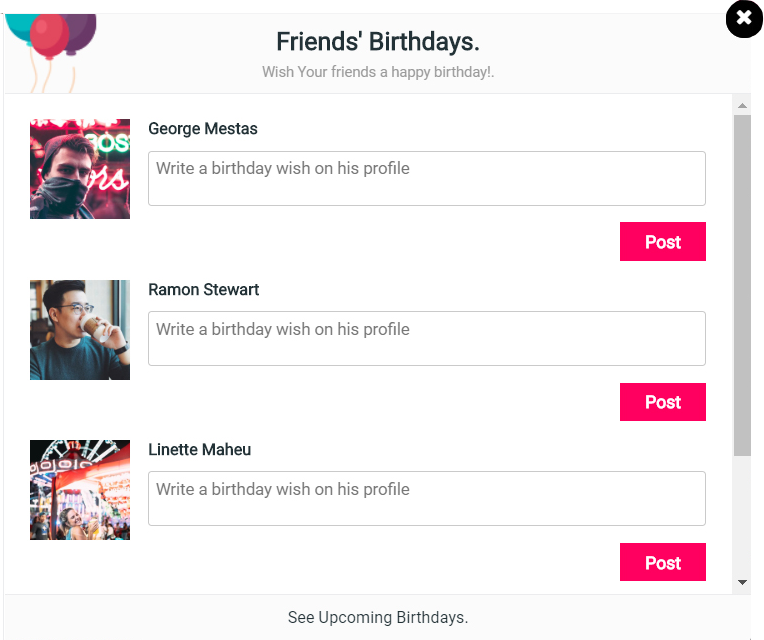Post the birthday wish to Ramon Stewart

click(663, 402)
